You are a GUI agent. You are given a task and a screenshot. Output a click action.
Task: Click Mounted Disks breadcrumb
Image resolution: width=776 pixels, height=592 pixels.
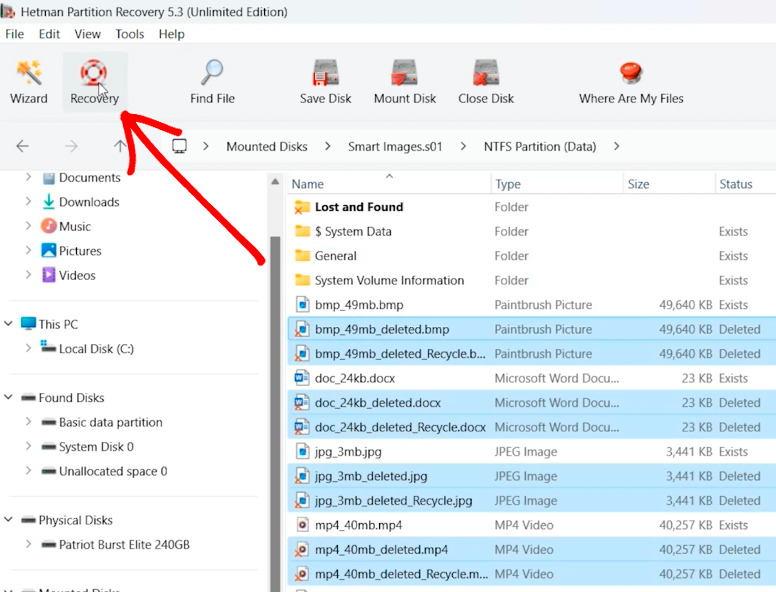[267, 147]
